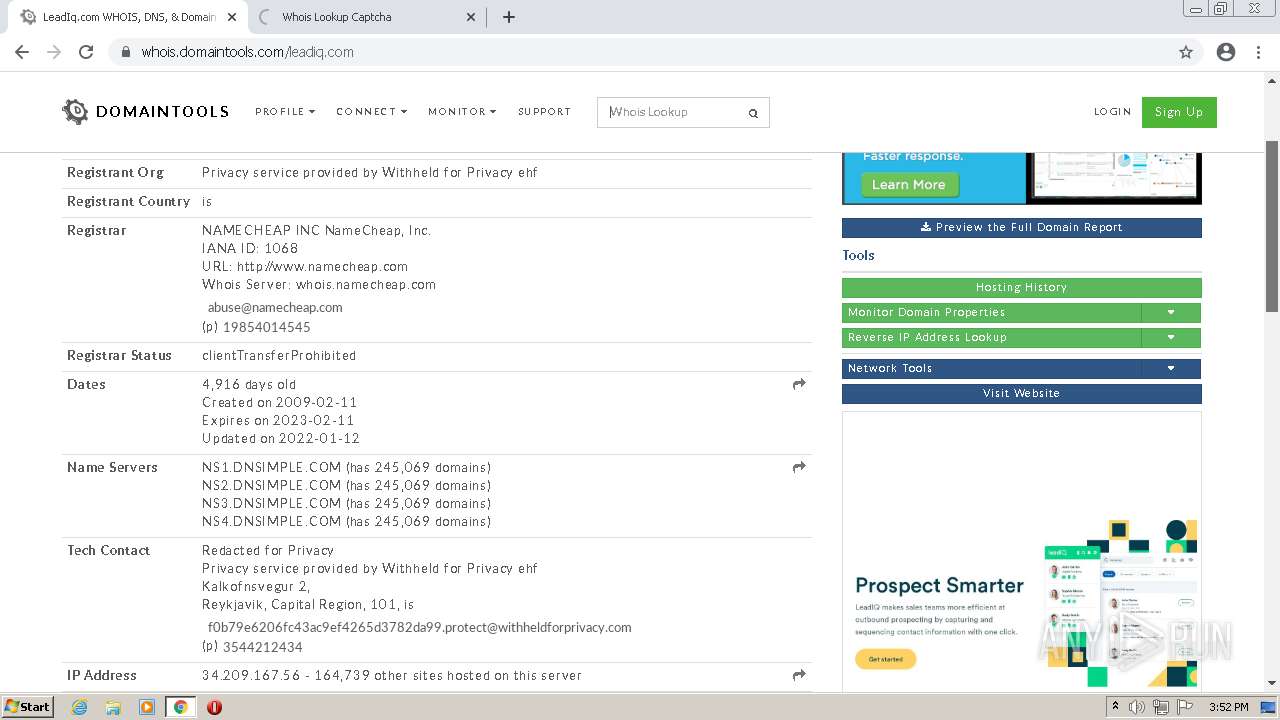Click the DomainTools gear logo
This screenshot has width=1280, height=720.
pyautogui.click(x=75, y=112)
